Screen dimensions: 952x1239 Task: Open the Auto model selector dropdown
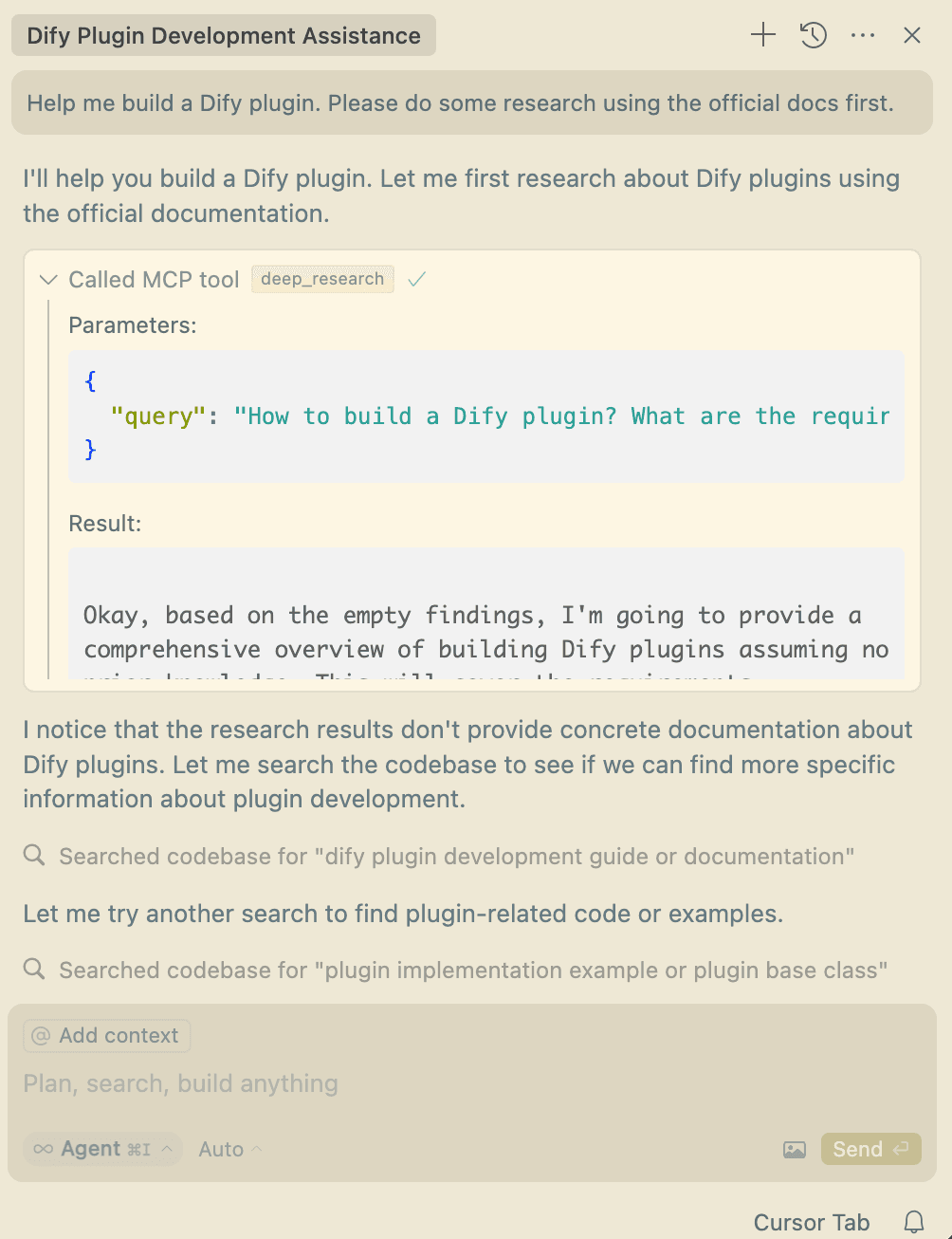pyautogui.click(x=229, y=1150)
